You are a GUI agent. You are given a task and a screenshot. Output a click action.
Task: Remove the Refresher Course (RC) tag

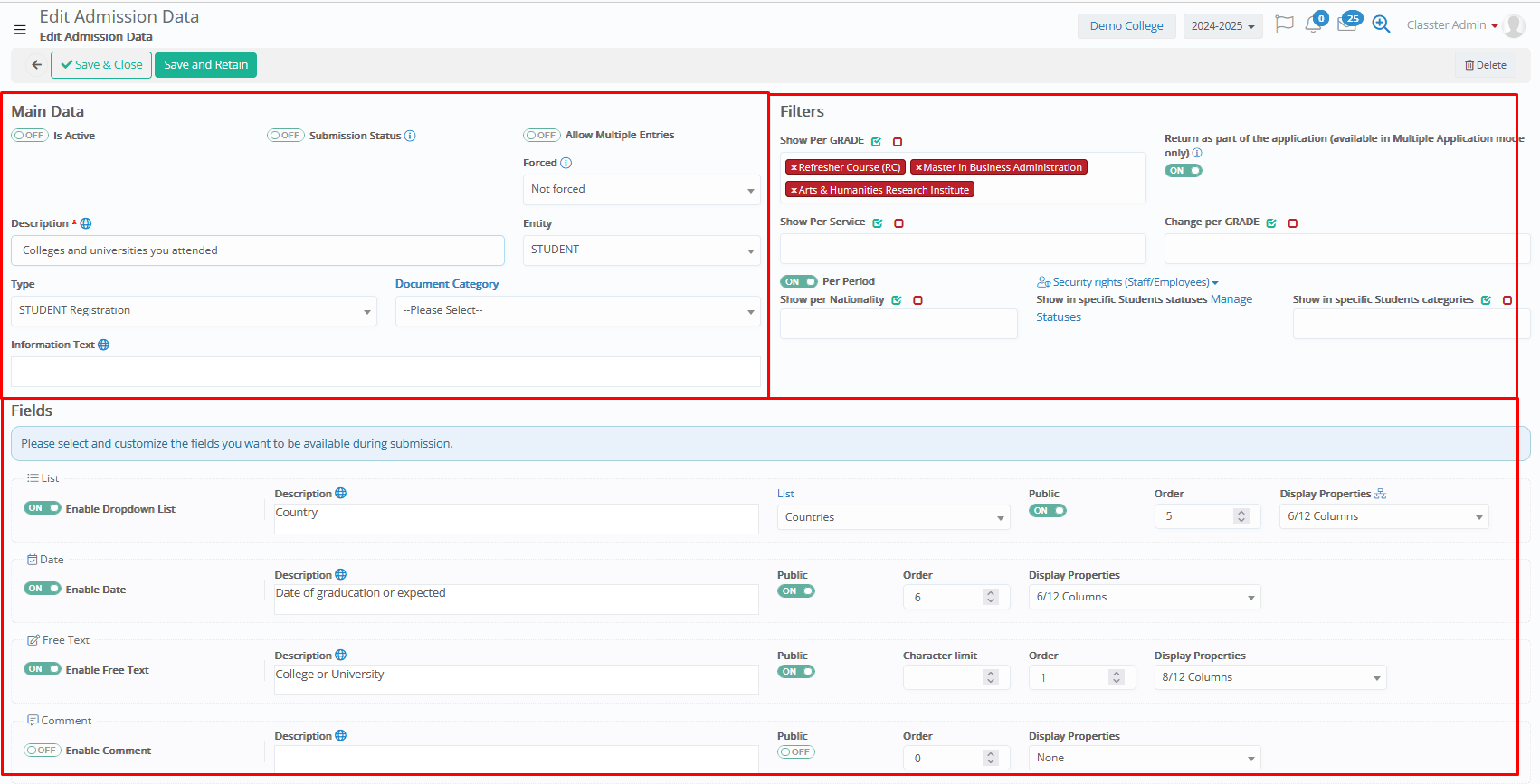(794, 167)
